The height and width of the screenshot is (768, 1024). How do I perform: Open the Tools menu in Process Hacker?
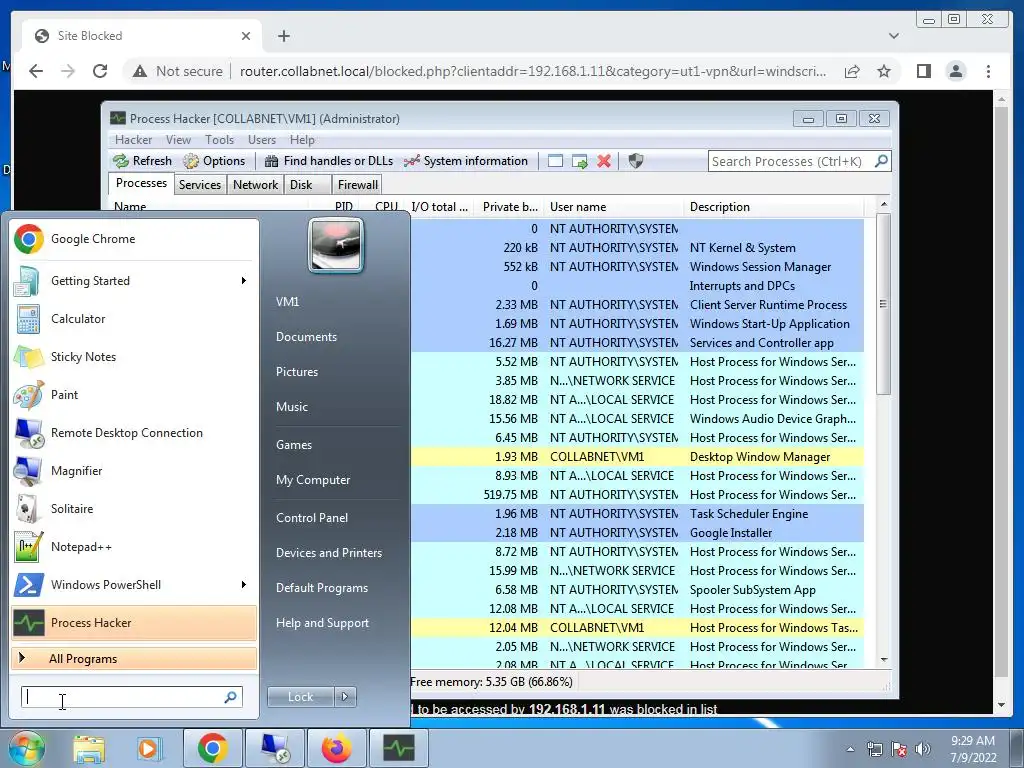219,140
